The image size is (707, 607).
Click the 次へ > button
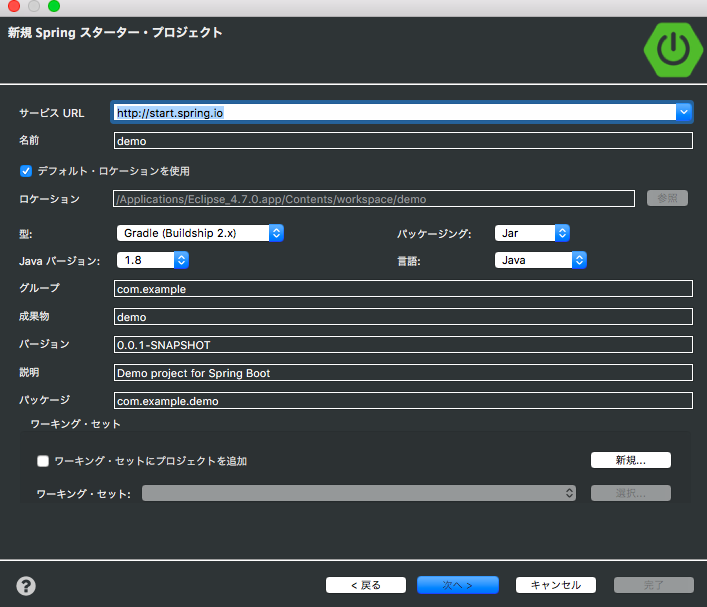coord(458,585)
